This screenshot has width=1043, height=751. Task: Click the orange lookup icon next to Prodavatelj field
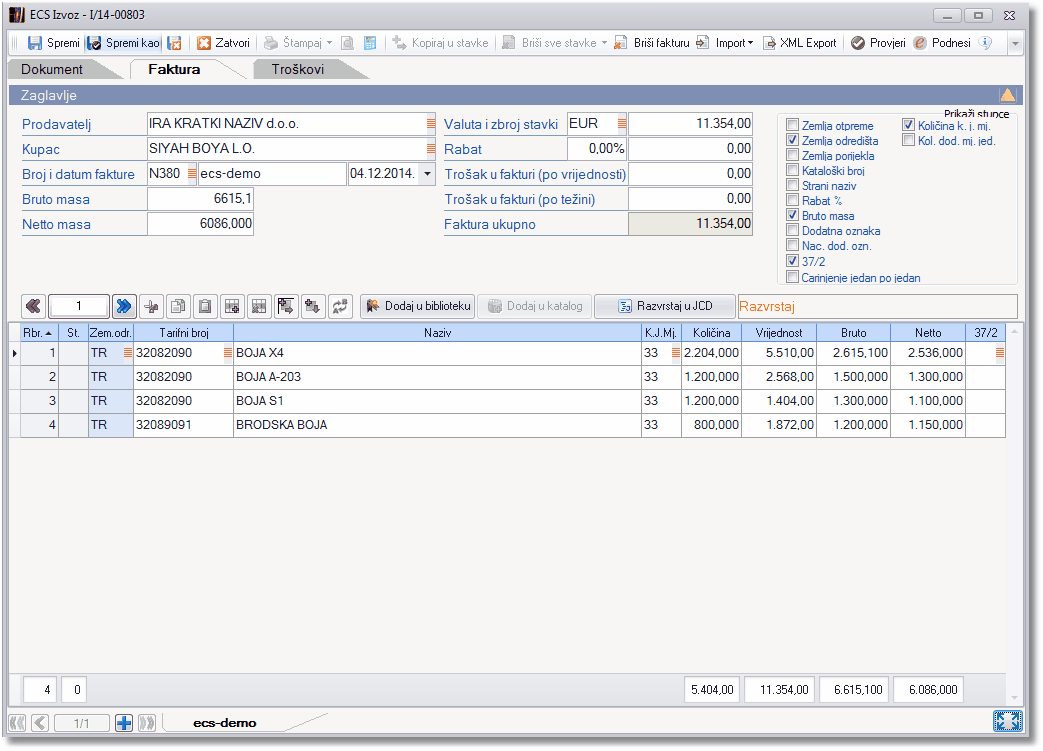pyautogui.click(x=431, y=124)
